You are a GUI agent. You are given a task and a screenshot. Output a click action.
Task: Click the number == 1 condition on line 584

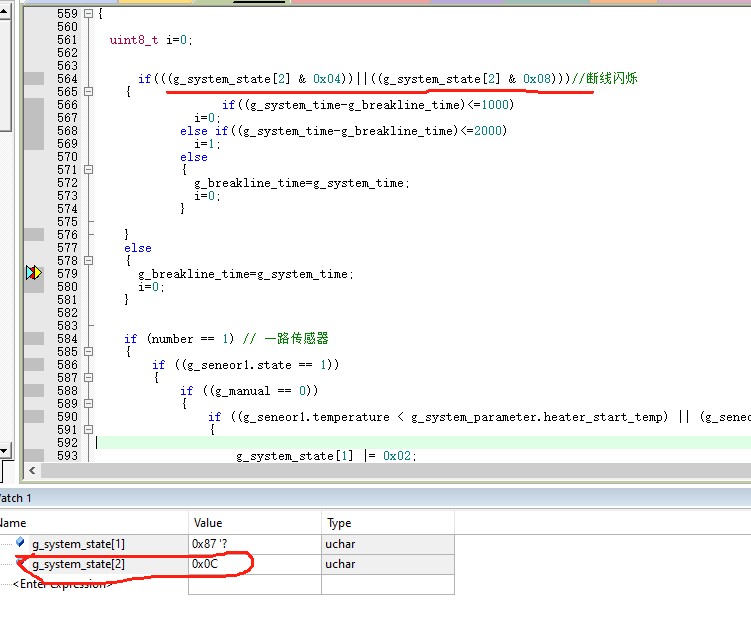click(x=190, y=339)
